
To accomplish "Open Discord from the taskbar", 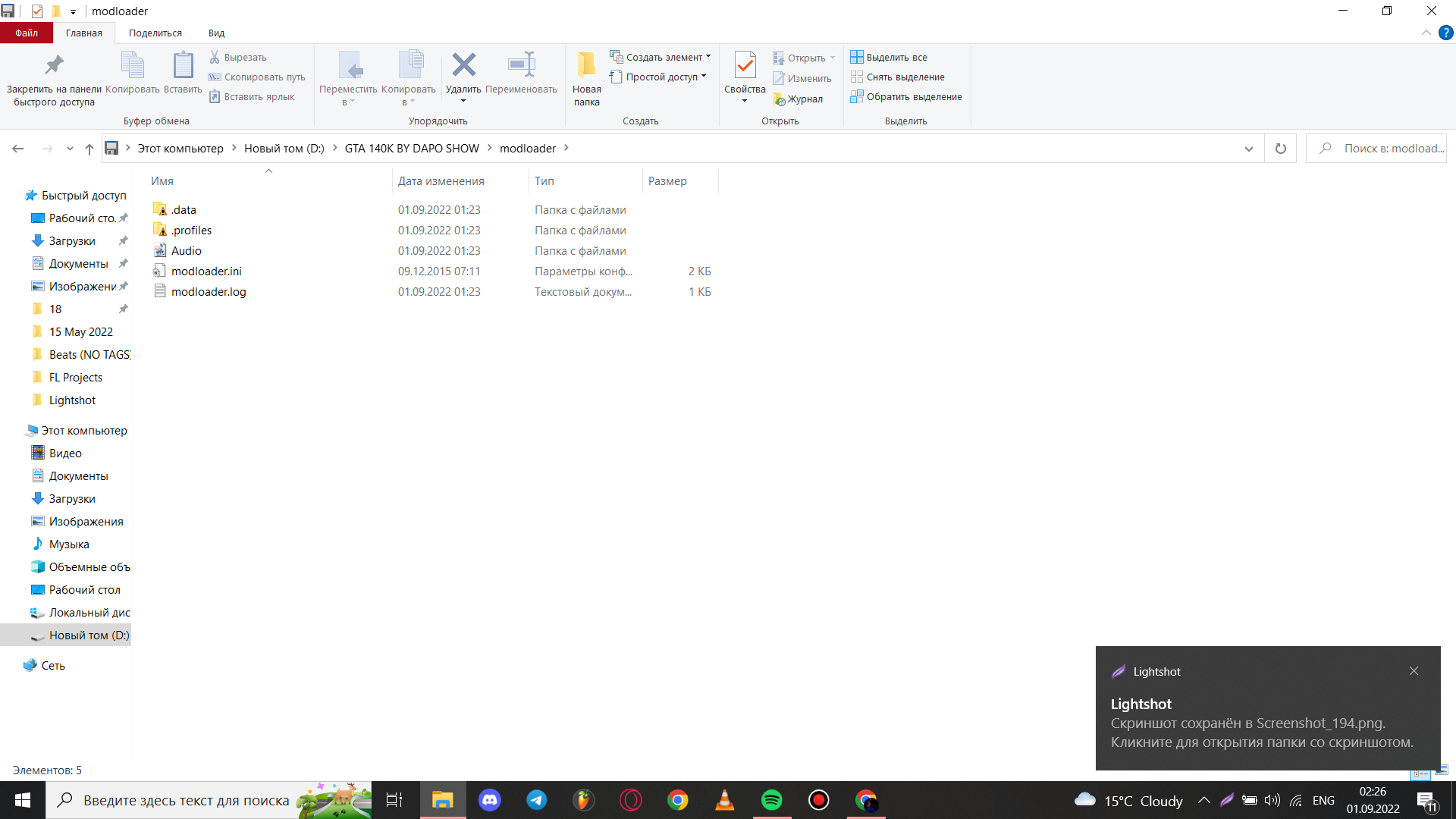I will coord(490,800).
